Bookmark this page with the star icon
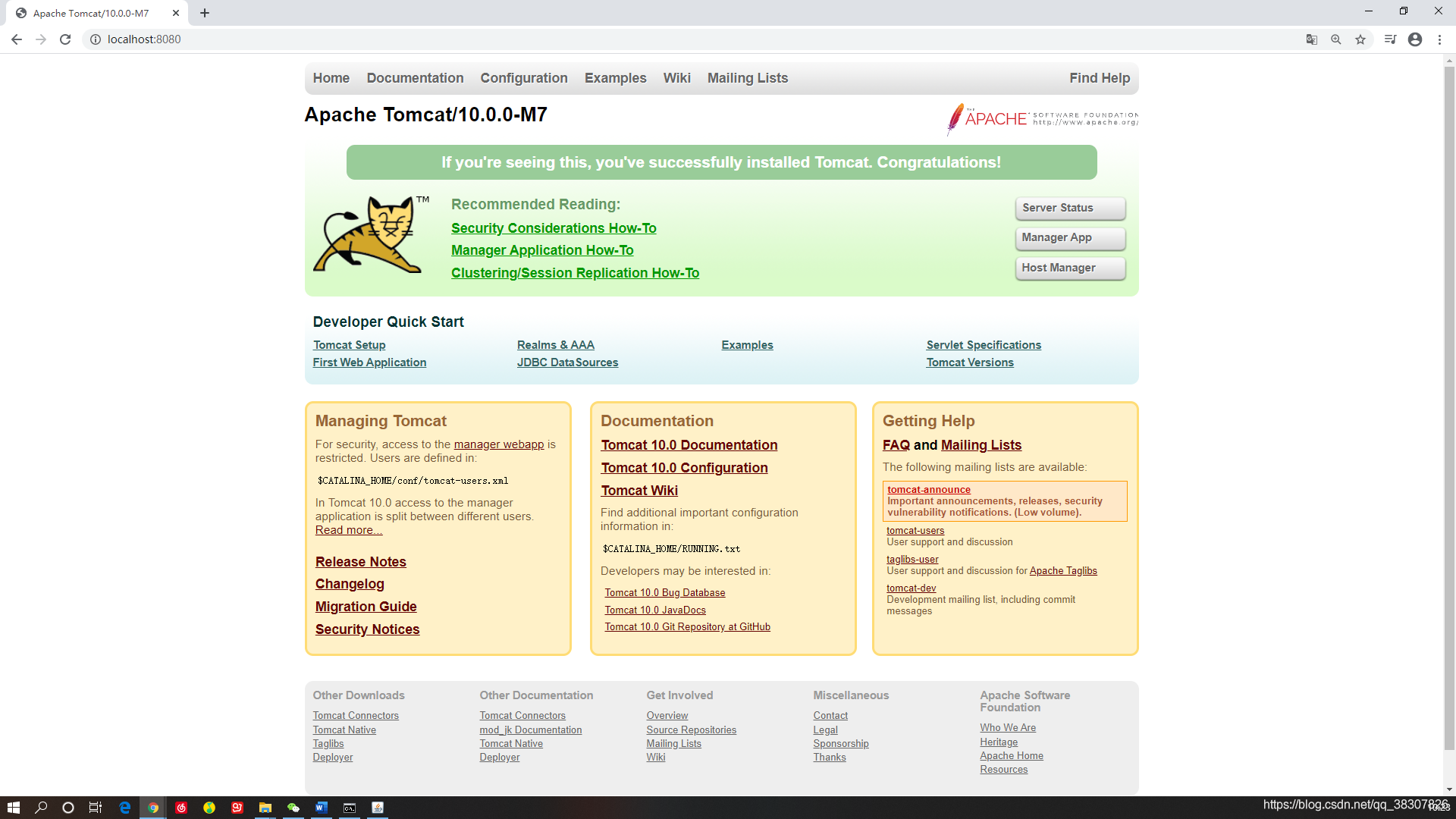The width and height of the screenshot is (1456, 819). 1360,39
